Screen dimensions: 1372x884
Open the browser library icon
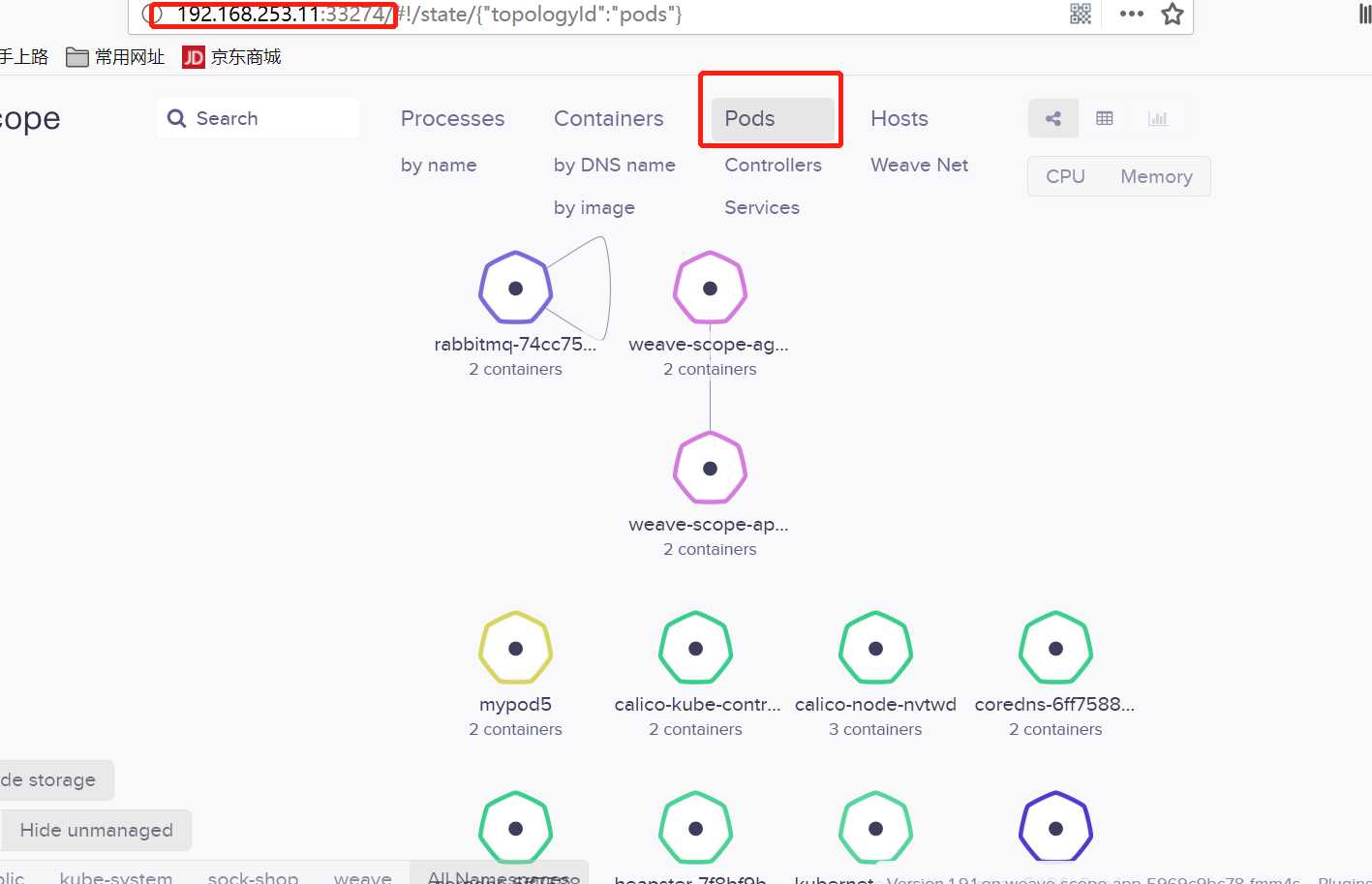[x=1365, y=14]
